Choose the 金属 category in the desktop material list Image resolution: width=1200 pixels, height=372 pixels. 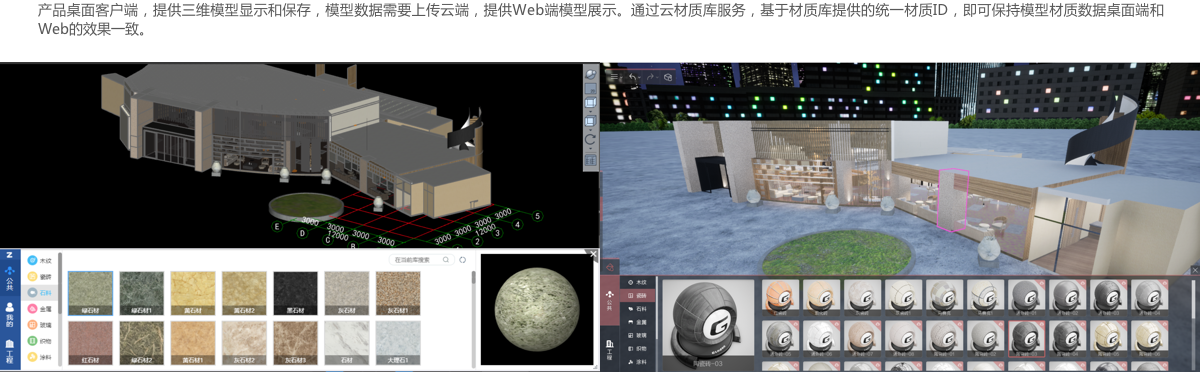coord(41,309)
